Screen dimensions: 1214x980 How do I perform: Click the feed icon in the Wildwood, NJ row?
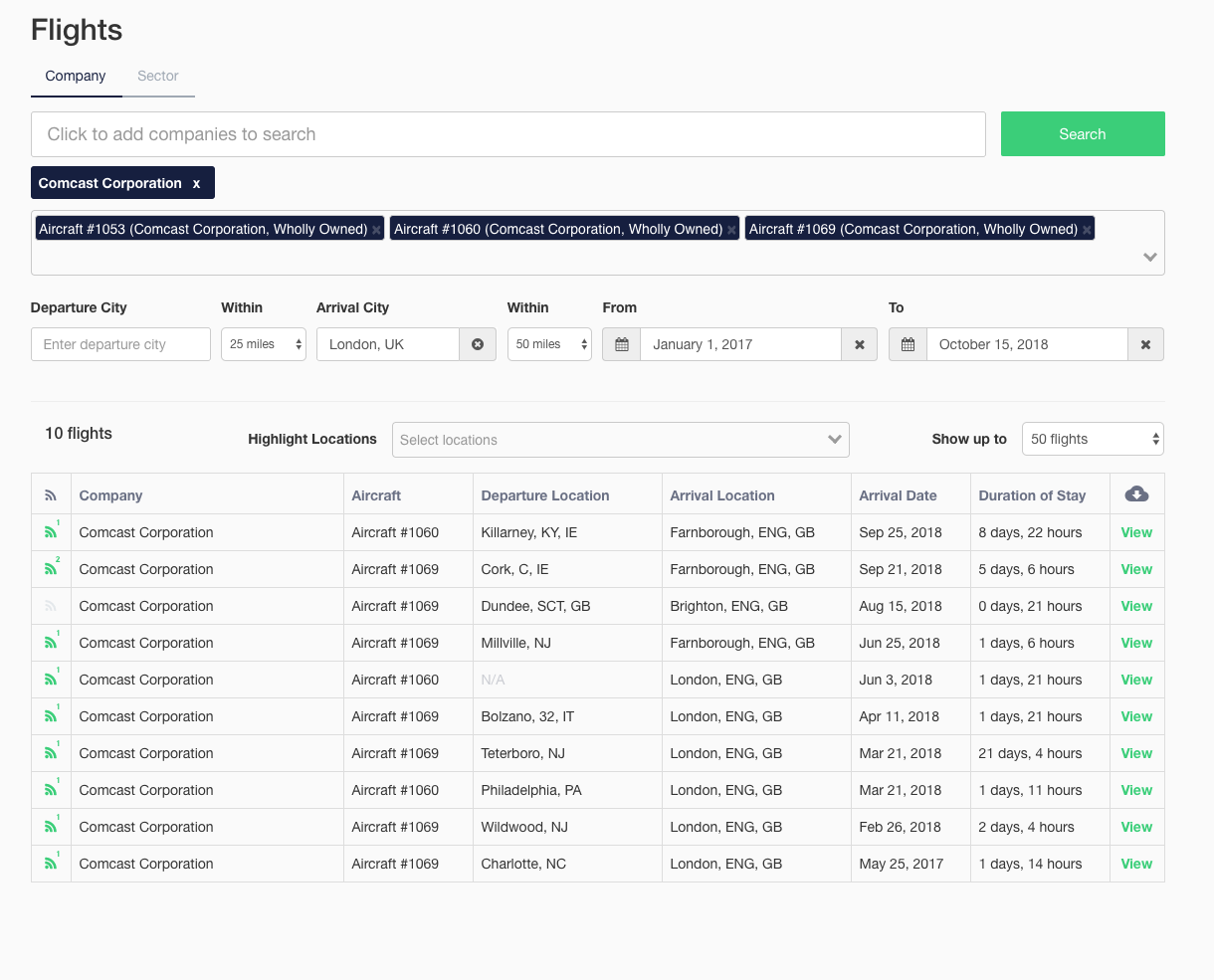pyautogui.click(x=51, y=827)
